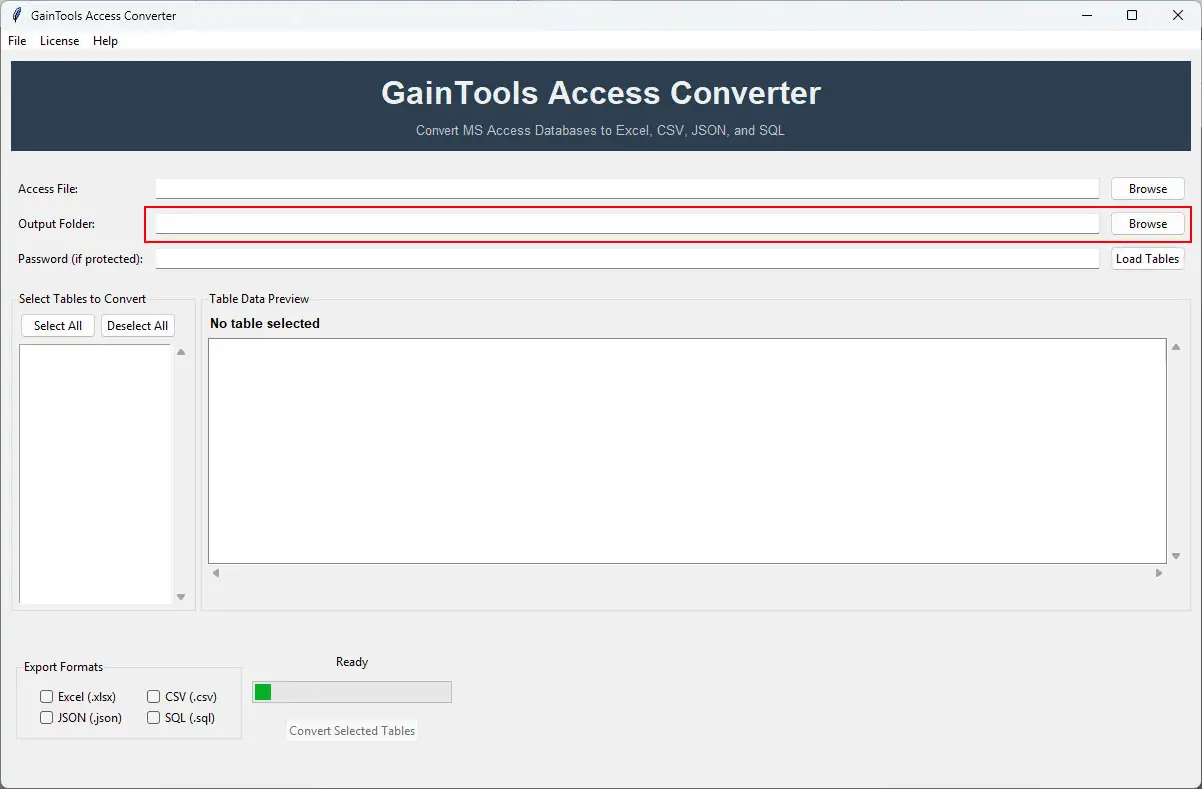Click the 'Table Data Preview' frame label
The height and width of the screenshot is (789, 1202).
[259, 299]
